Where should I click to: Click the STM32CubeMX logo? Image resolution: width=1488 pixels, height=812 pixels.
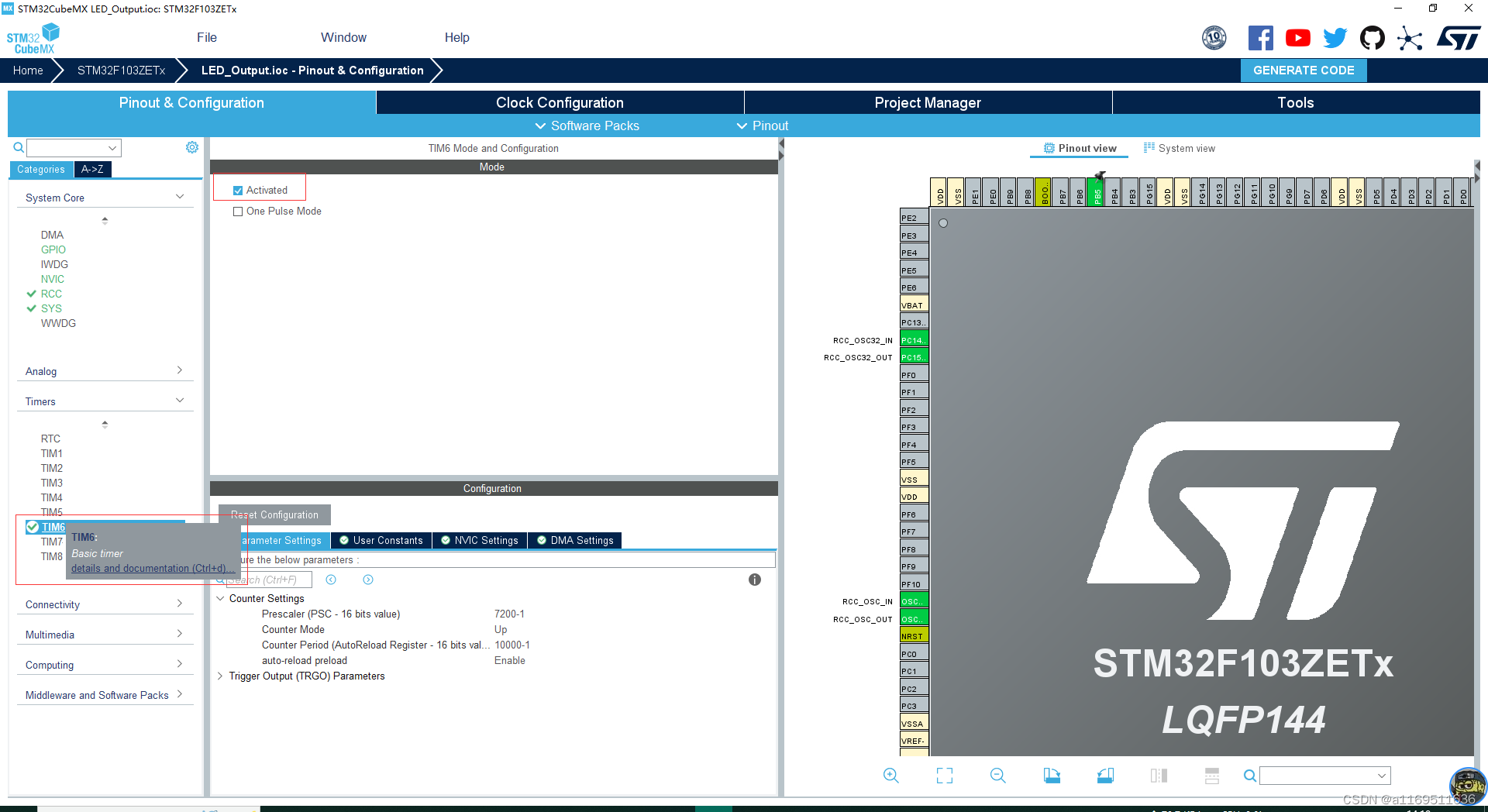[x=33, y=39]
